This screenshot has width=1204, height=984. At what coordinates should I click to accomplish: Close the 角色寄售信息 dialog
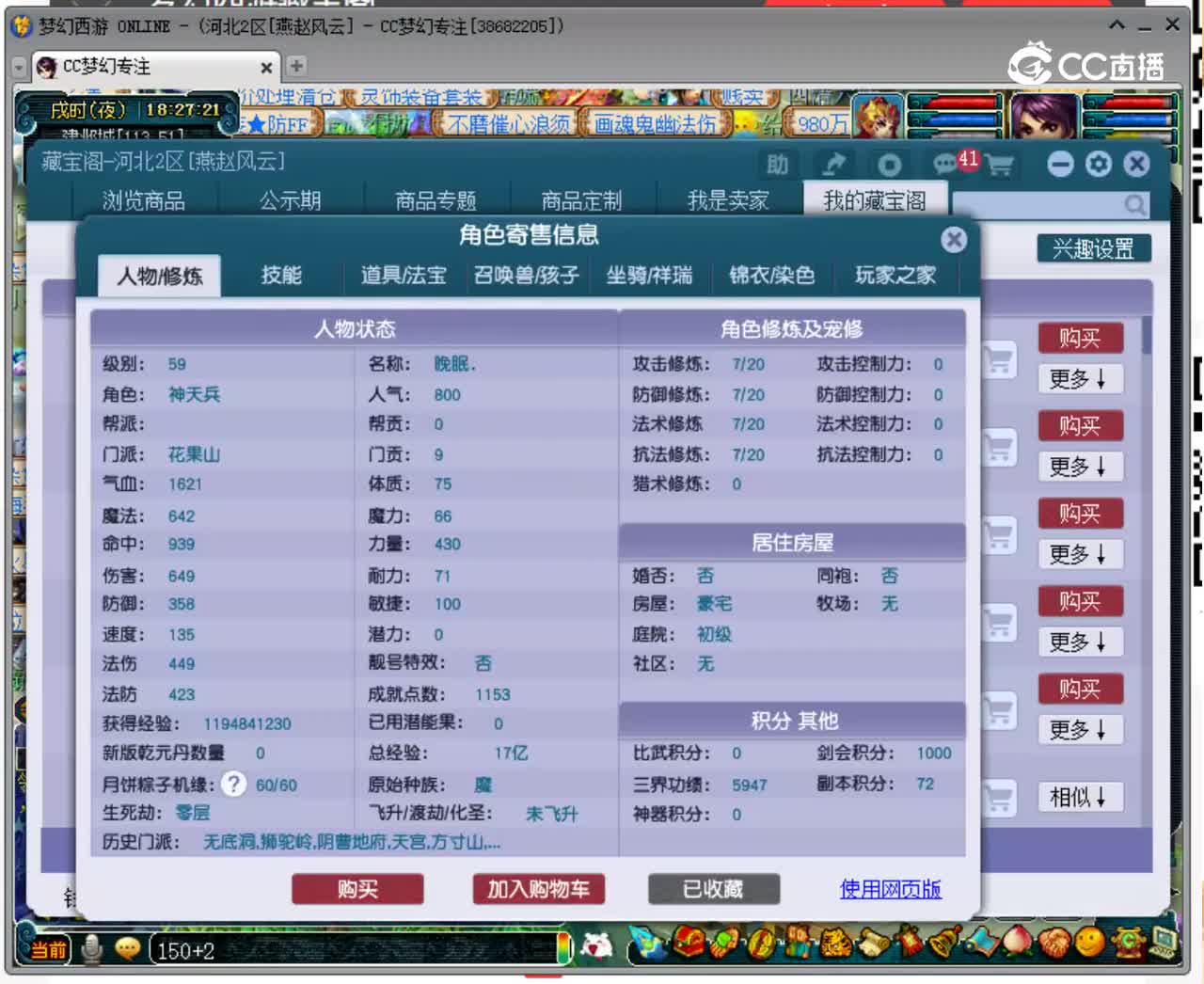coord(954,240)
